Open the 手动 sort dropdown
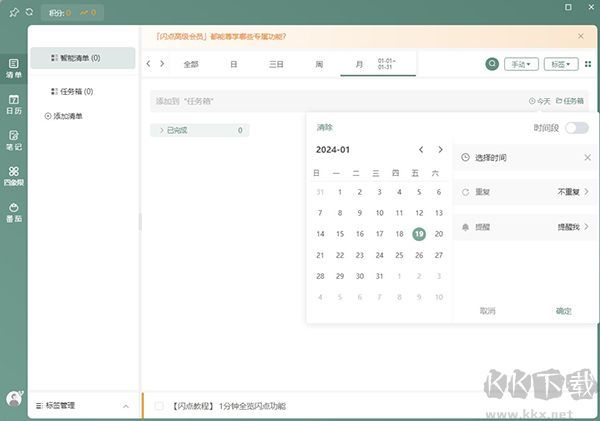 coord(521,64)
